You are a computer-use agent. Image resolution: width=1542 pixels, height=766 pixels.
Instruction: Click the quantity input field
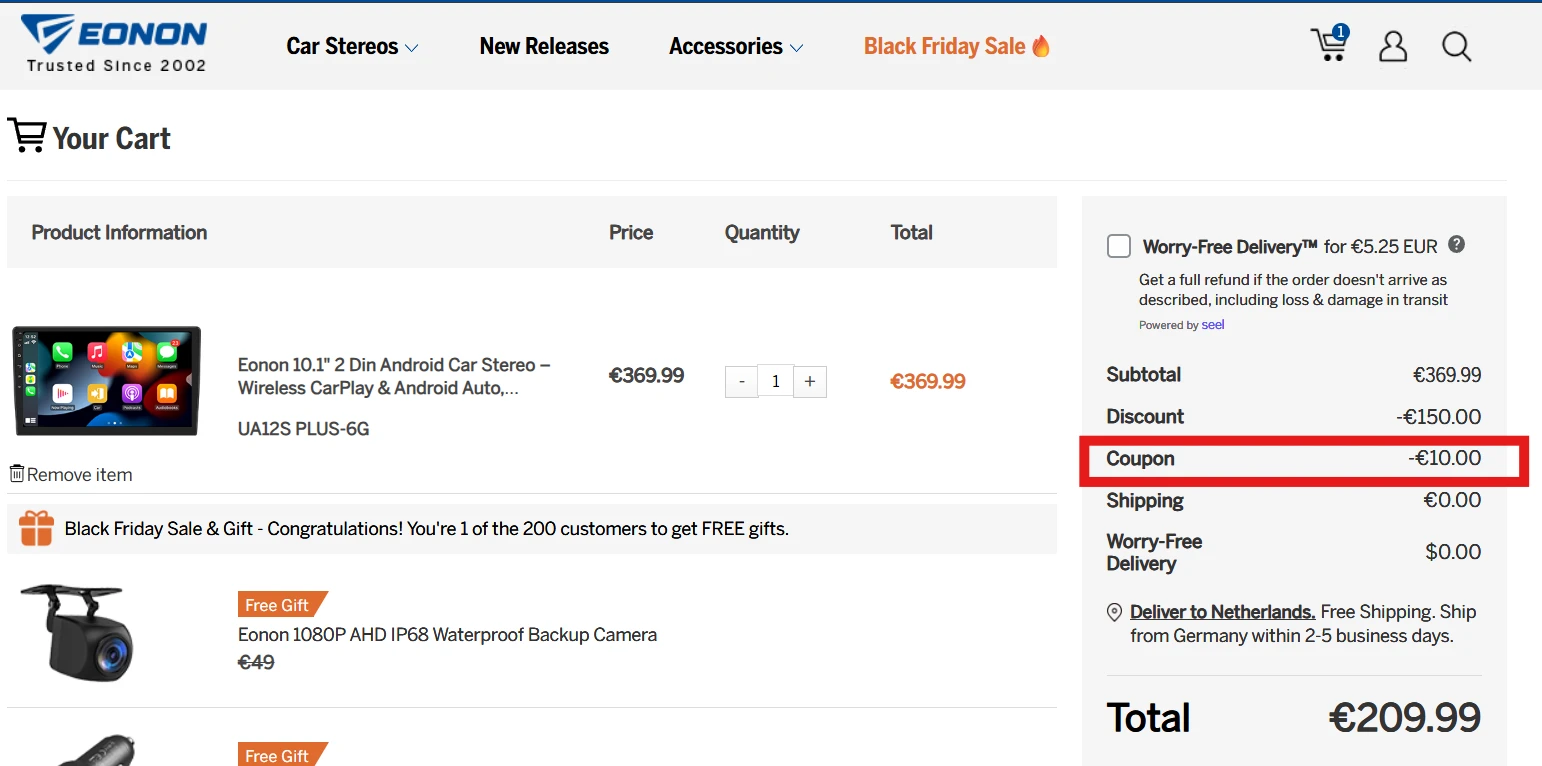click(x=775, y=382)
